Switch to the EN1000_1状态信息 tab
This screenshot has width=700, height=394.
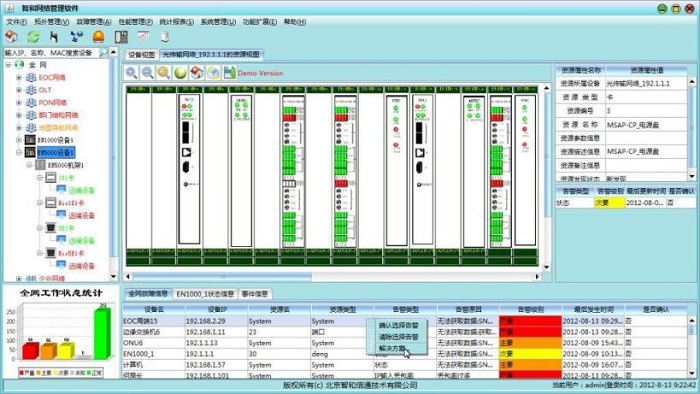coord(205,294)
